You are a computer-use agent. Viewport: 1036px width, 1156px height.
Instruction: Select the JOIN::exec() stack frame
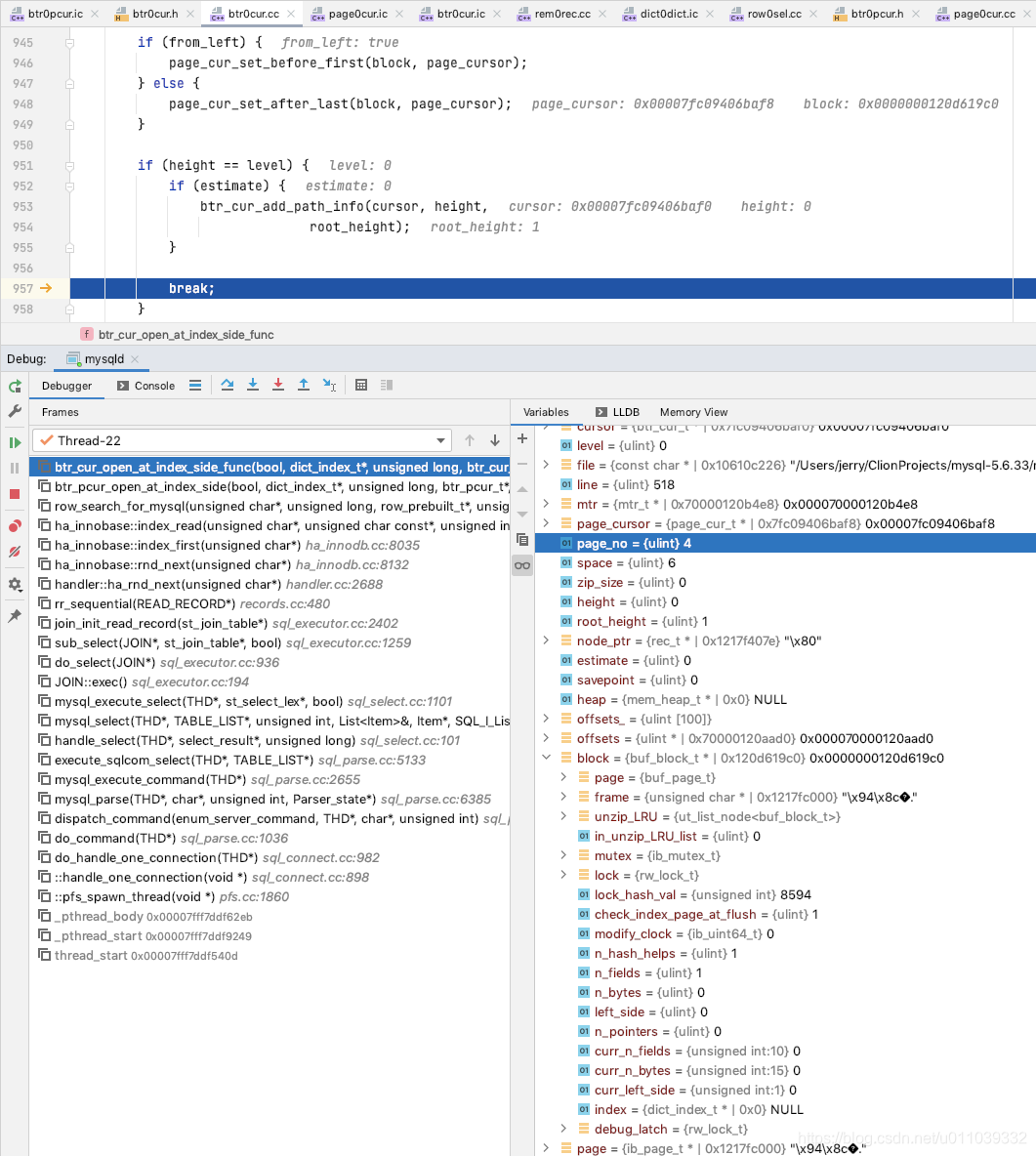[x=269, y=681]
